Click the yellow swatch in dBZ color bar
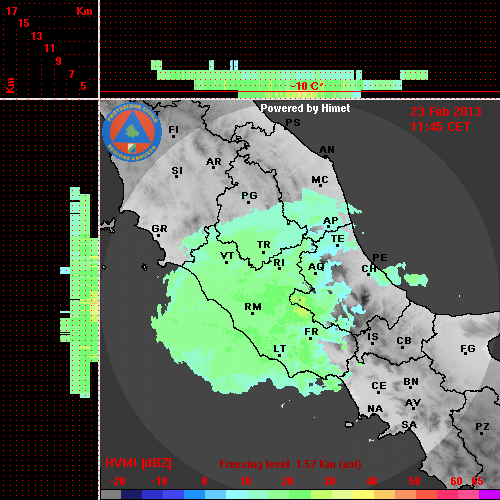Viewport: 500px width, 500px height. click(363, 495)
